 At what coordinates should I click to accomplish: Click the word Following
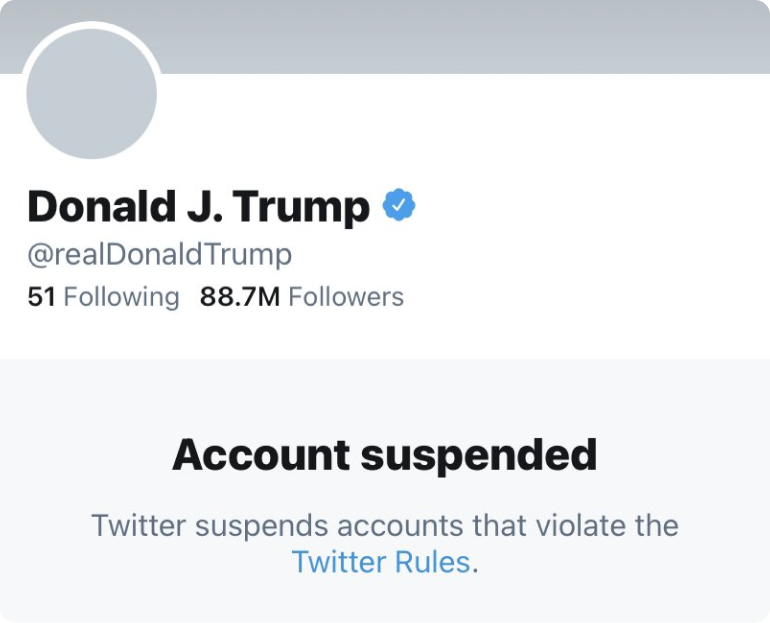pos(121,297)
